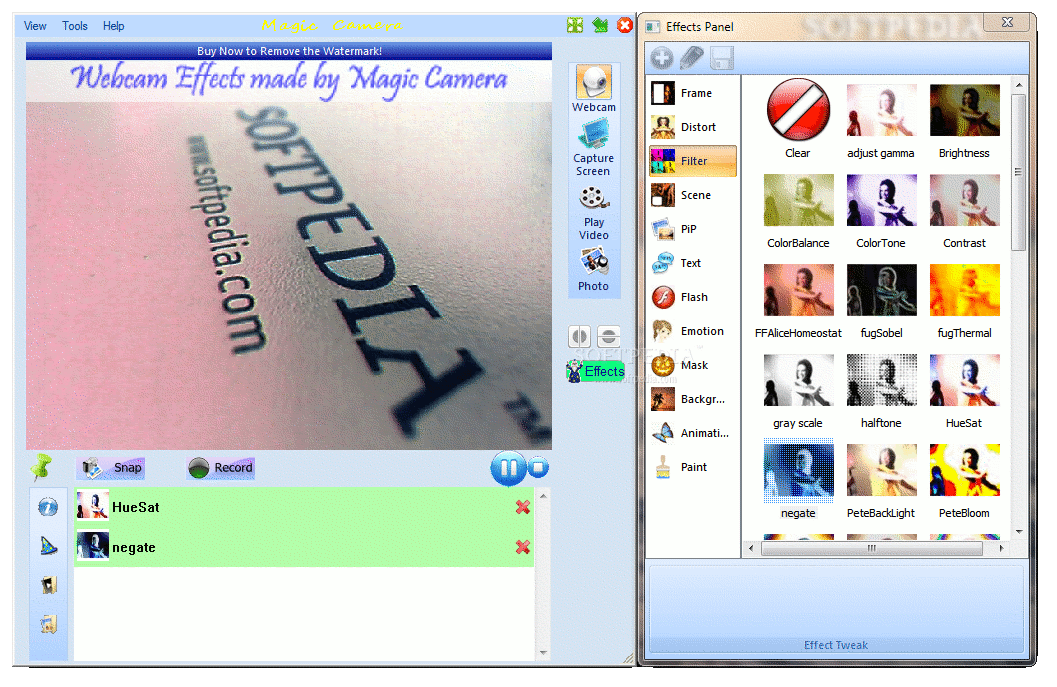This screenshot has height=687, width=1057.
Task: Select the negate filter thumbnail
Action: pos(798,471)
